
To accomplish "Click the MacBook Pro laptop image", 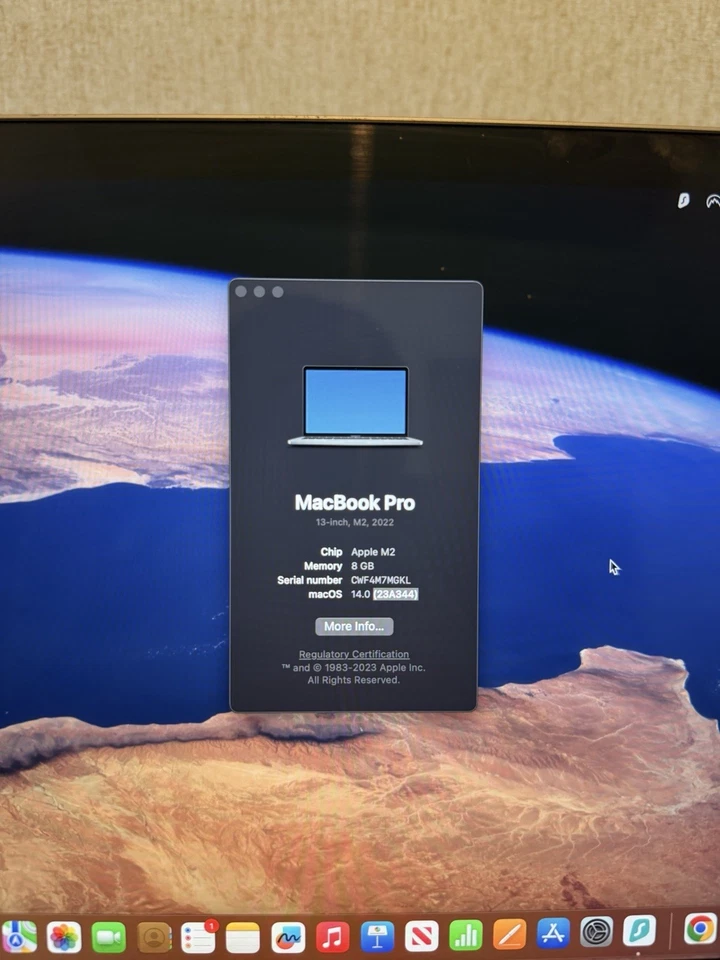I will point(355,406).
